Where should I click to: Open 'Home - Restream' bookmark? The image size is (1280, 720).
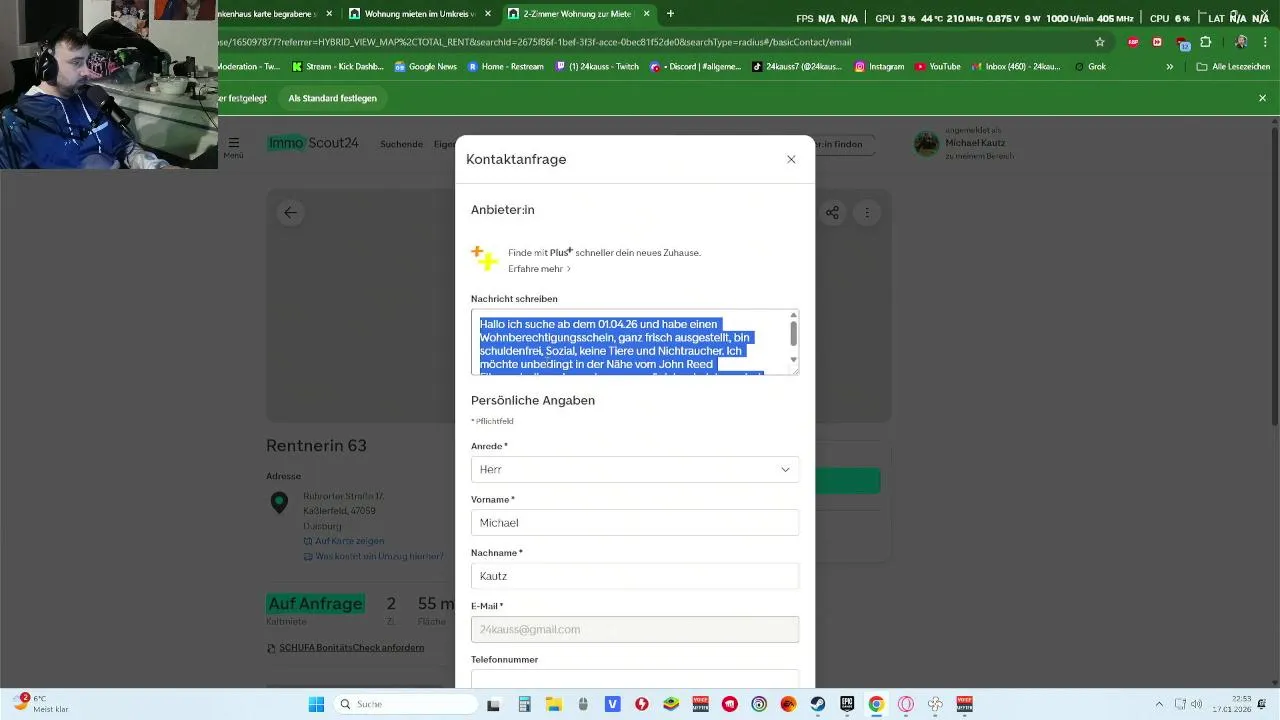click(x=506, y=67)
